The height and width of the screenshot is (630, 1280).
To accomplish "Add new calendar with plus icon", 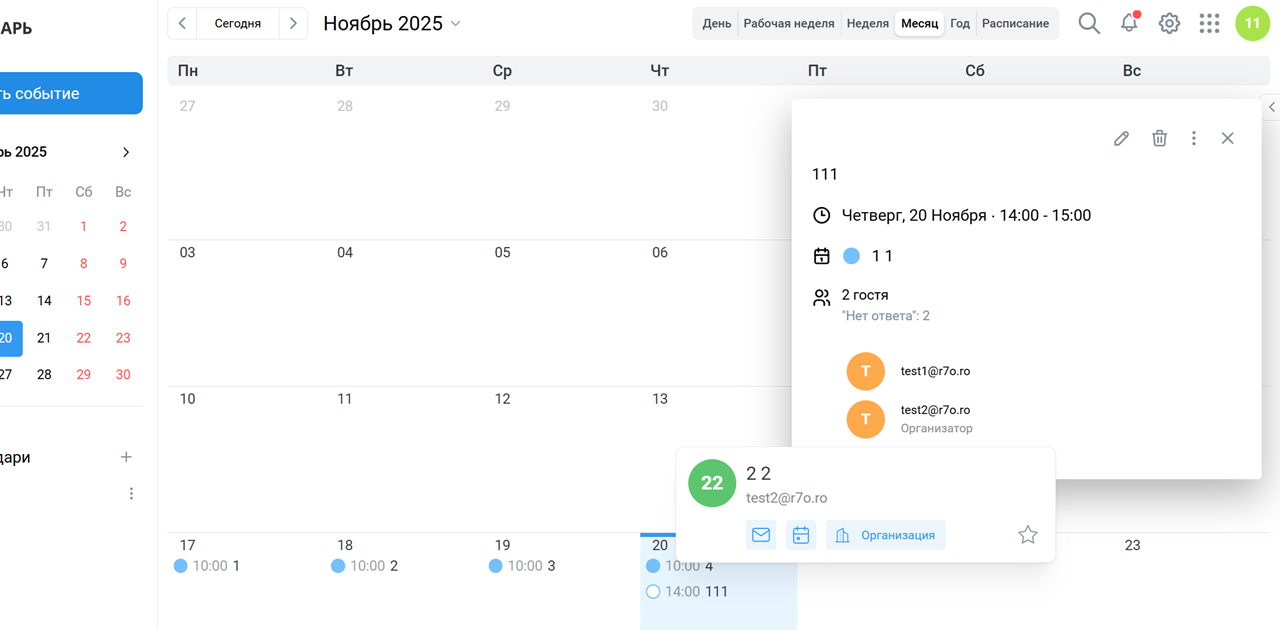I will [x=126, y=457].
